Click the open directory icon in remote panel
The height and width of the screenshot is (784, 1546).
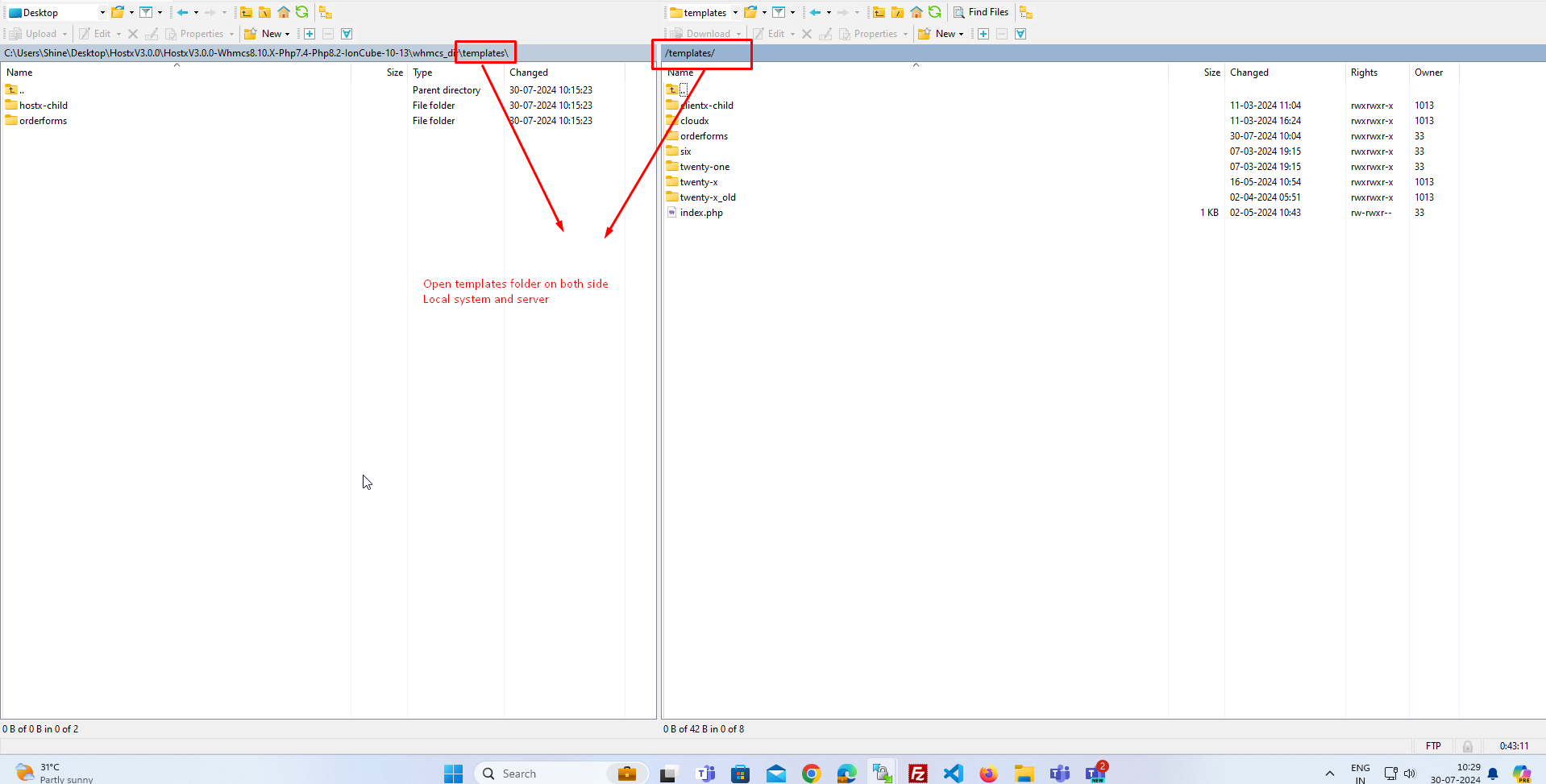[x=750, y=12]
